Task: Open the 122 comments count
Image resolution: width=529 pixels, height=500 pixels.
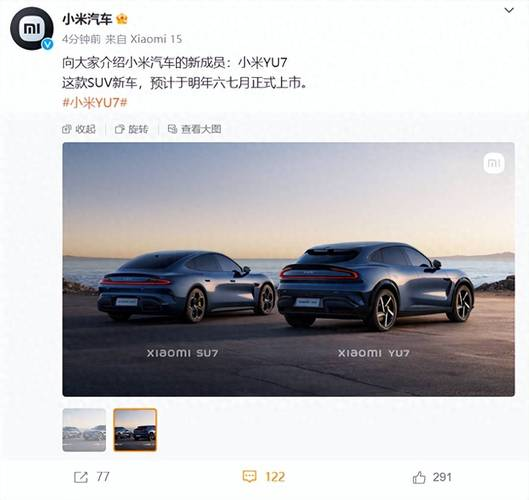Action: click(x=275, y=477)
